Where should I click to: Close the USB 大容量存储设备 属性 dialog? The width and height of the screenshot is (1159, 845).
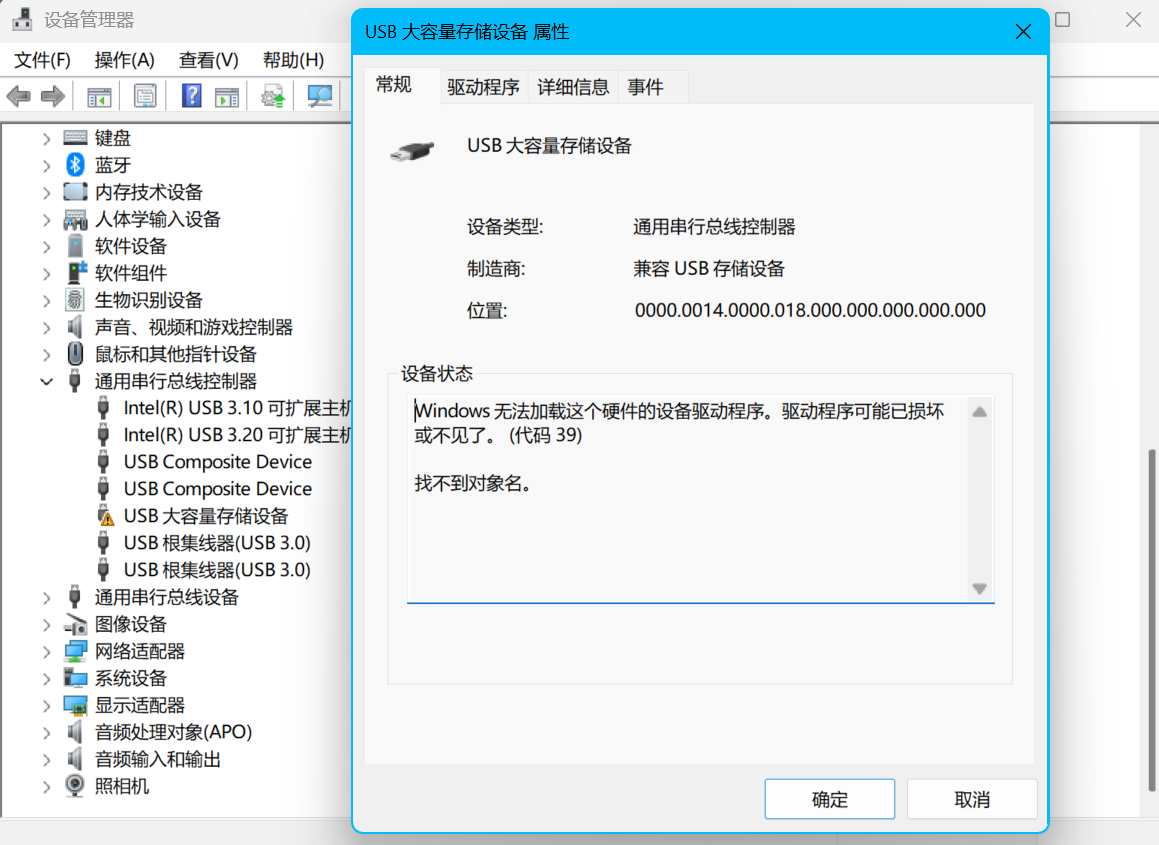pyautogui.click(x=1023, y=32)
